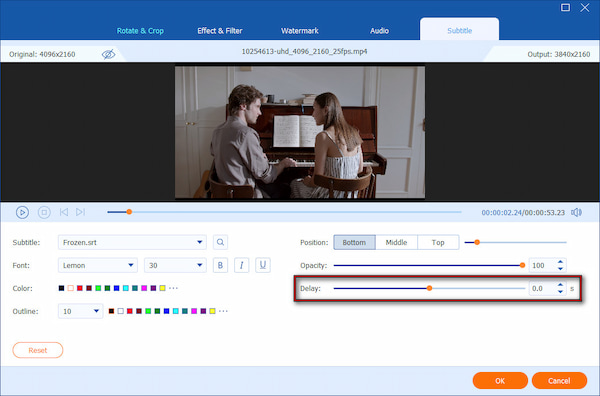Go to the Watermark tab
The width and height of the screenshot is (600, 396).
pos(300,31)
